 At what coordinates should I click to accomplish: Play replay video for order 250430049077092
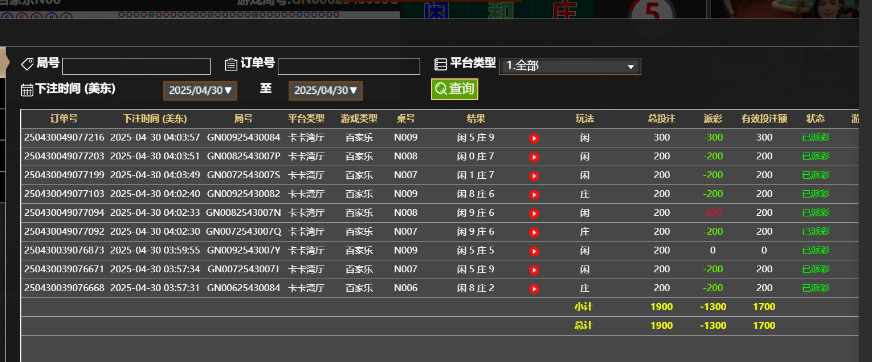(x=534, y=232)
